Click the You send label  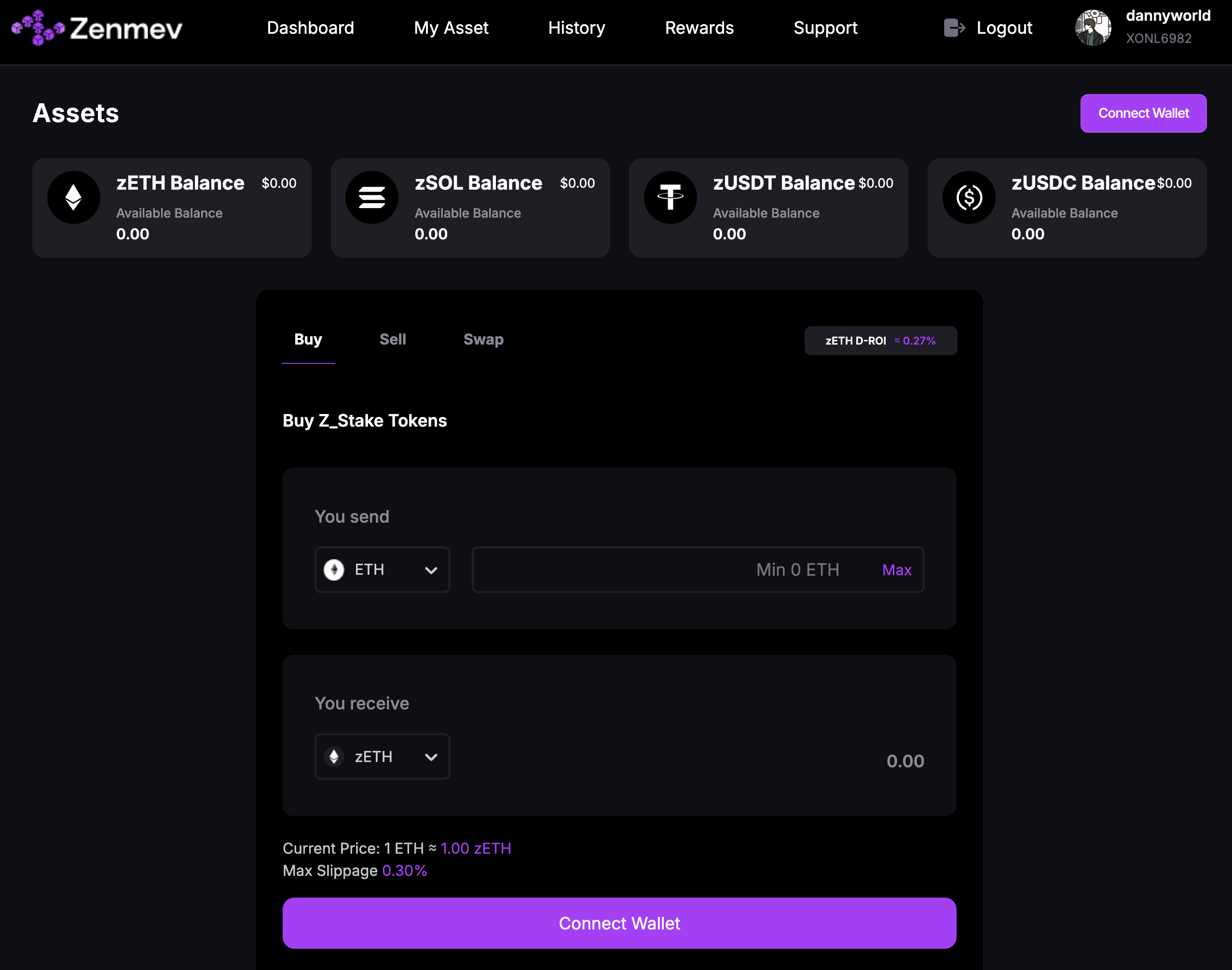[352, 516]
